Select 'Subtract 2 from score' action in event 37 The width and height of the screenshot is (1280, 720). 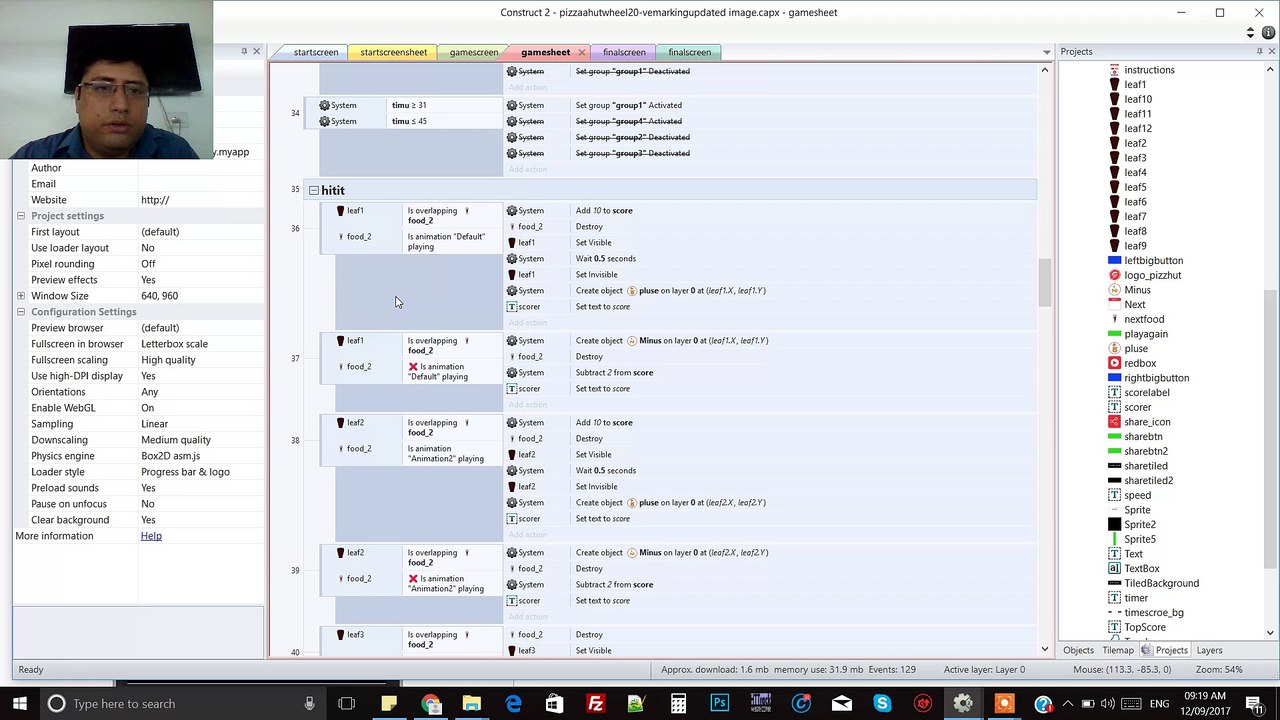tap(614, 373)
